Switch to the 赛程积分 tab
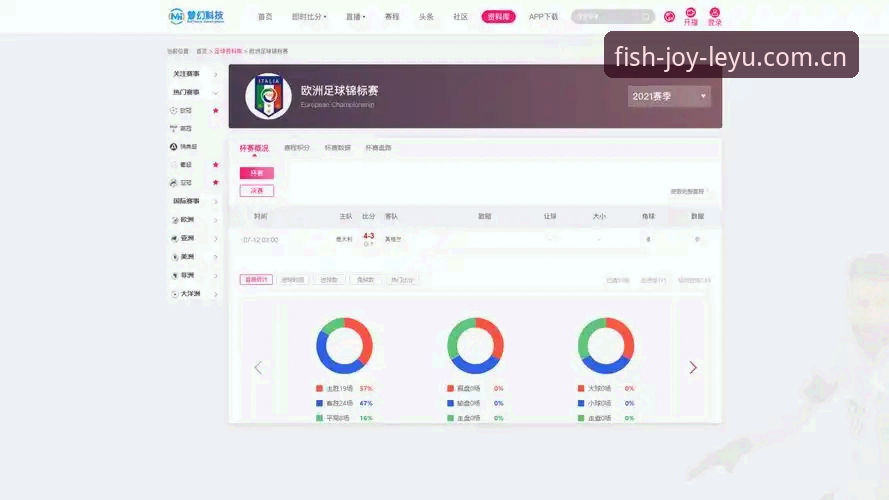Screen dimensions: 889x500 tap(297, 148)
